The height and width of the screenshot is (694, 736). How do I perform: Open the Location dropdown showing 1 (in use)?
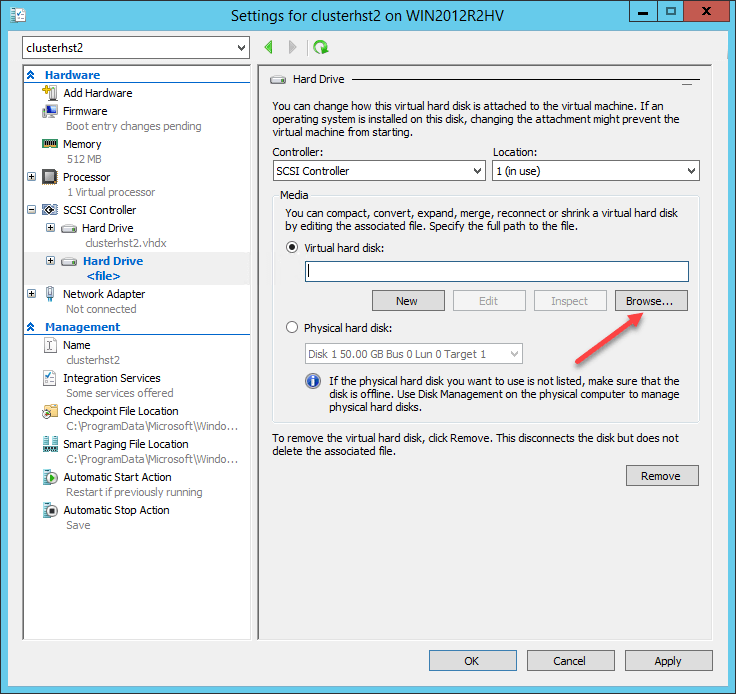[x=596, y=171]
